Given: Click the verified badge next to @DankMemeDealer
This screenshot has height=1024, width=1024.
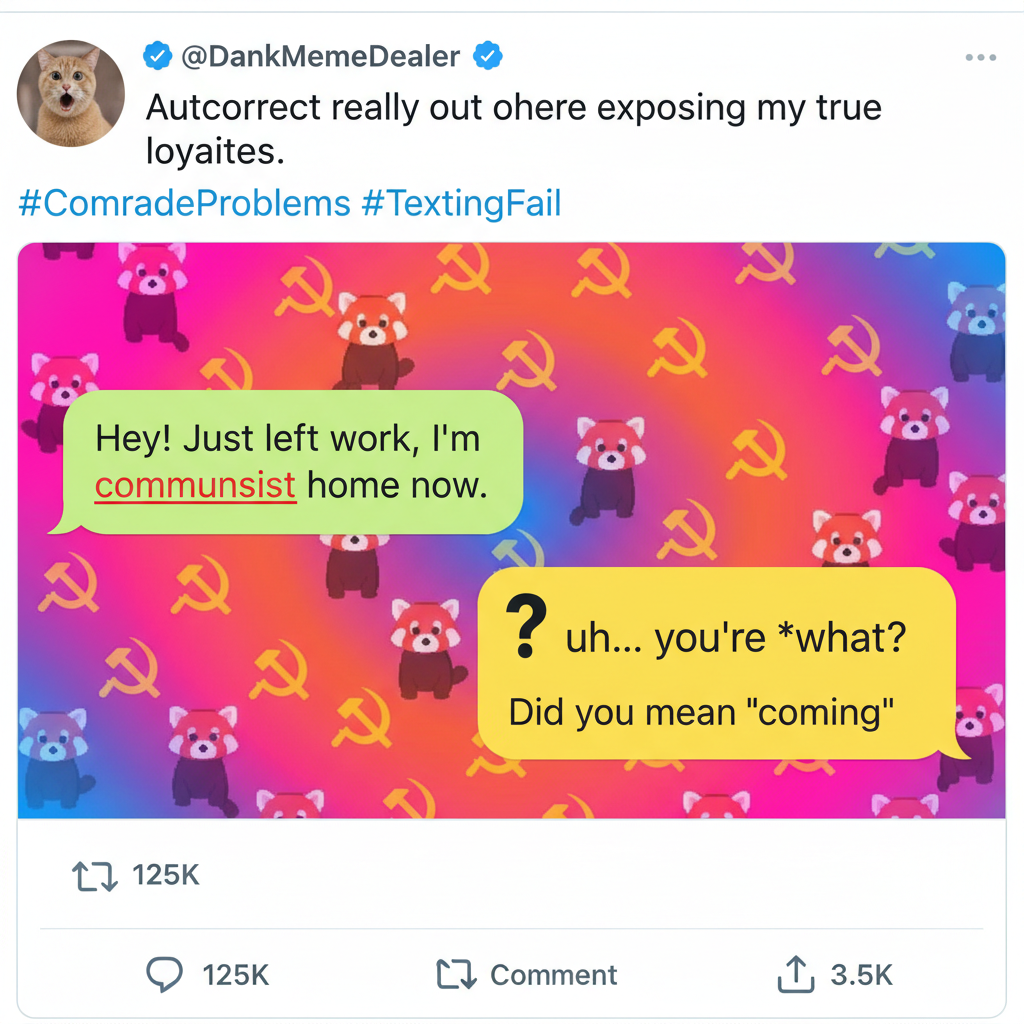Looking at the screenshot, I should pos(157,56).
